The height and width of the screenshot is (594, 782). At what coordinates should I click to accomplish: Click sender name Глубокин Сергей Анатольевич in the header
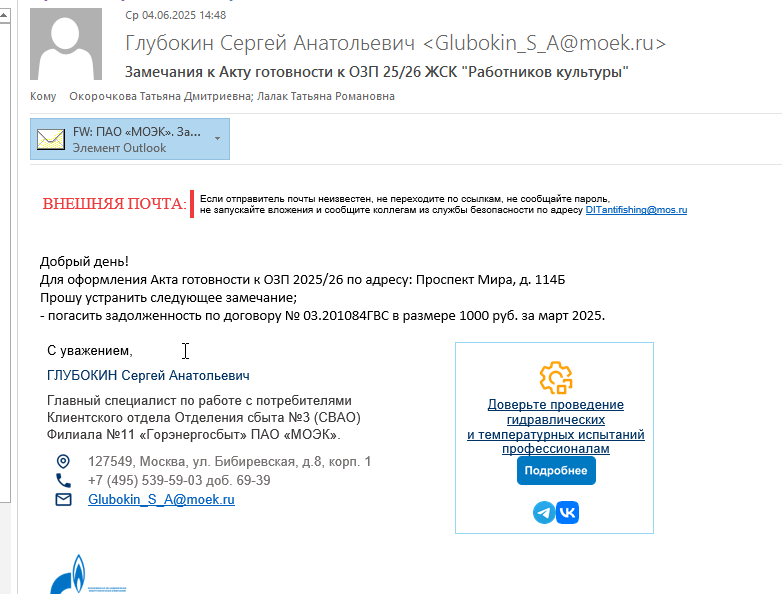click(x=270, y=43)
